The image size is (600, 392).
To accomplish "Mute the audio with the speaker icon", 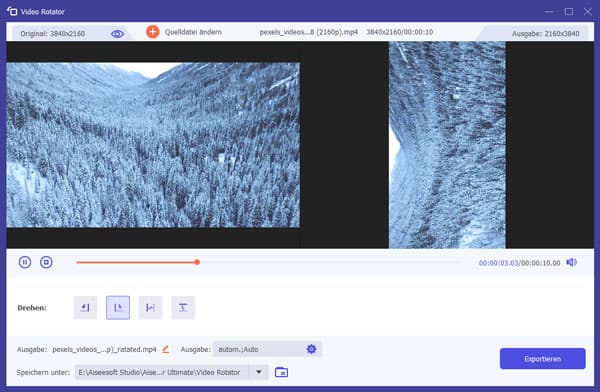I will (x=572, y=262).
